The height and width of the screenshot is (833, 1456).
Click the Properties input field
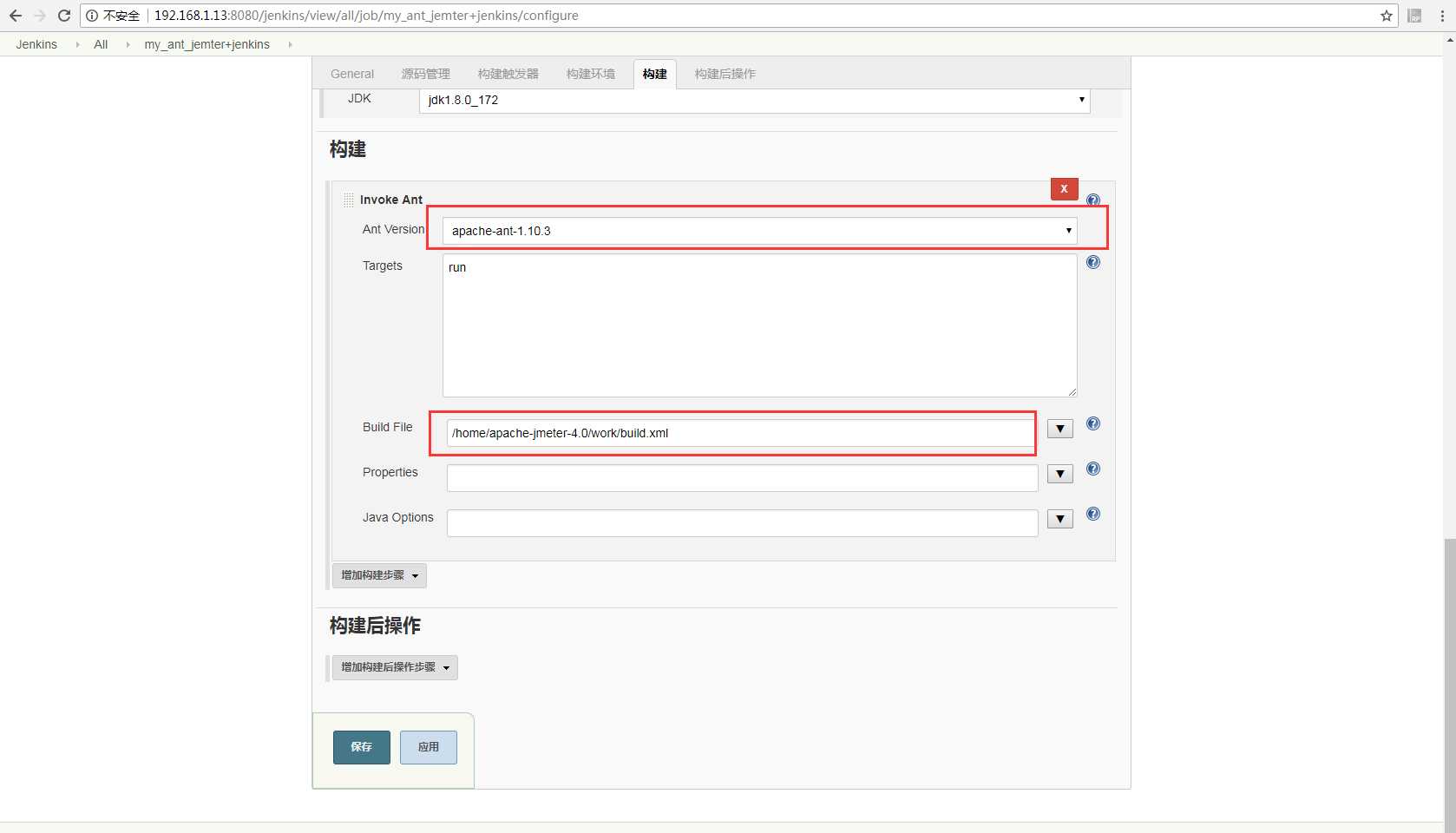(x=743, y=478)
